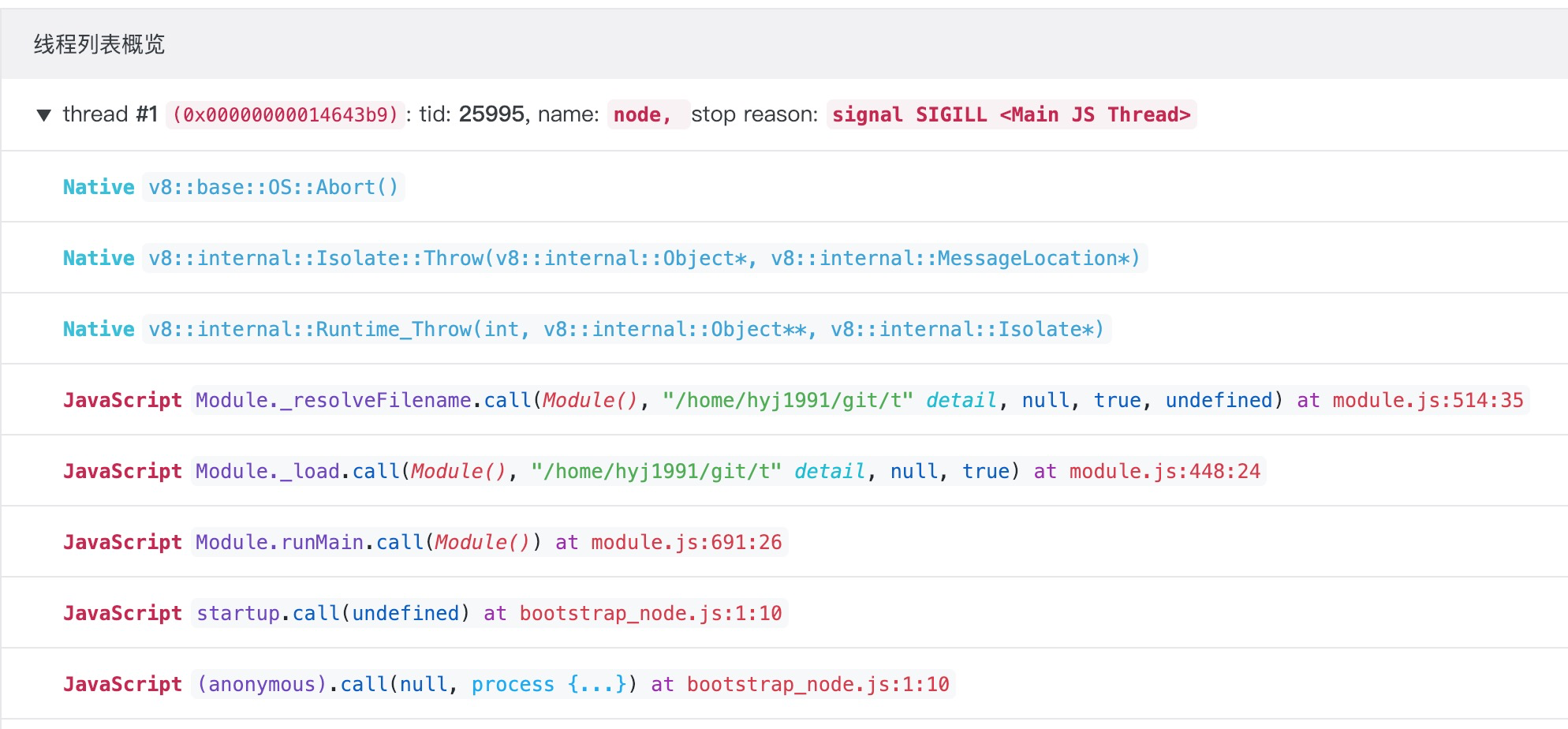This screenshot has width=1568, height=729.
Task: Click Module._load.call function name
Action: [297, 472]
